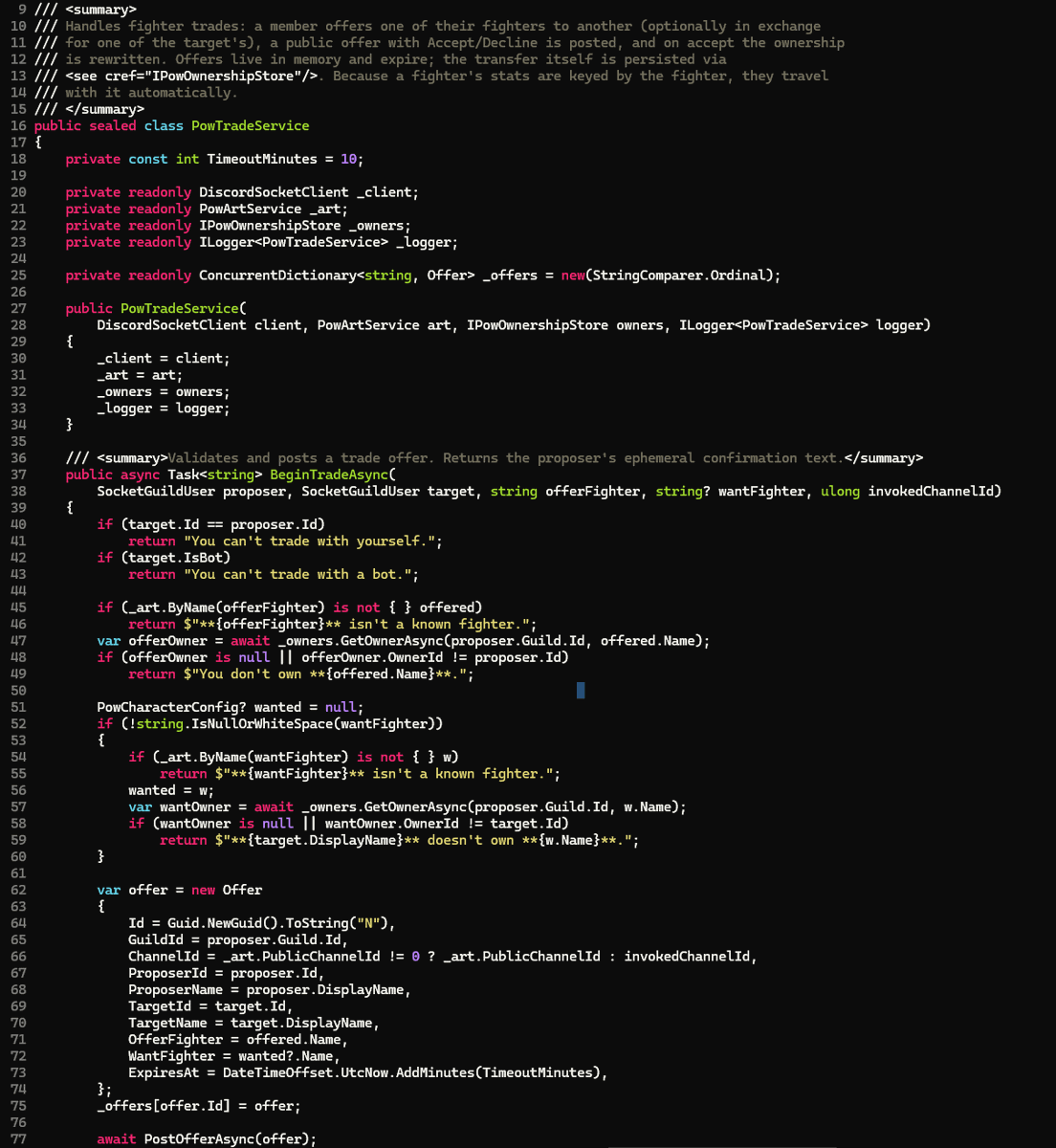Click the statement "wanted = w;" on line 56

pos(171,790)
